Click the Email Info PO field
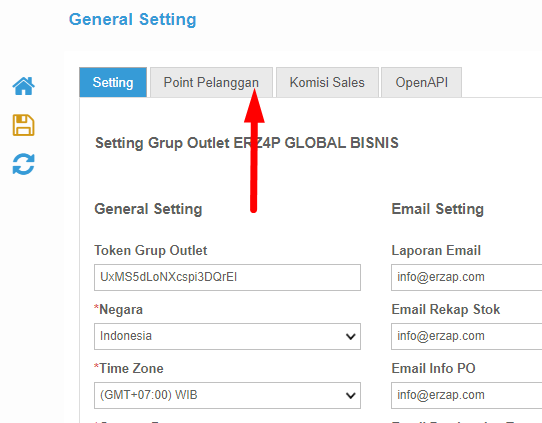This screenshot has height=423, width=542. (467, 395)
